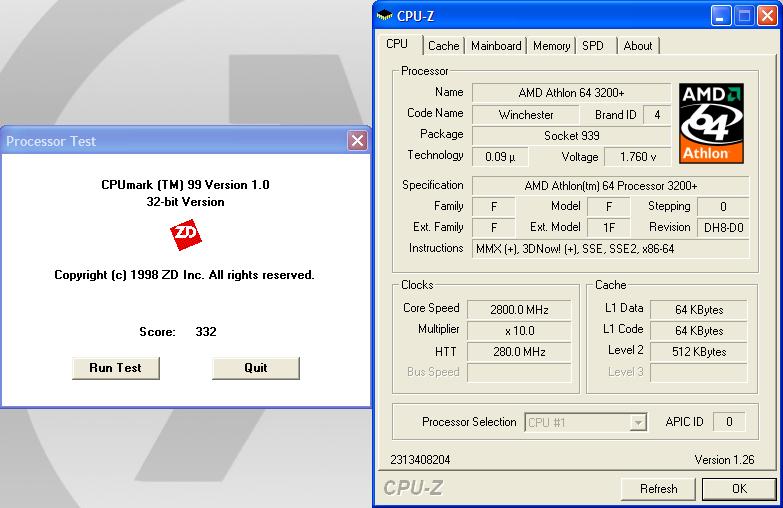The image size is (783, 508).
Task: Click the Specification field text
Action: [x=611, y=186]
